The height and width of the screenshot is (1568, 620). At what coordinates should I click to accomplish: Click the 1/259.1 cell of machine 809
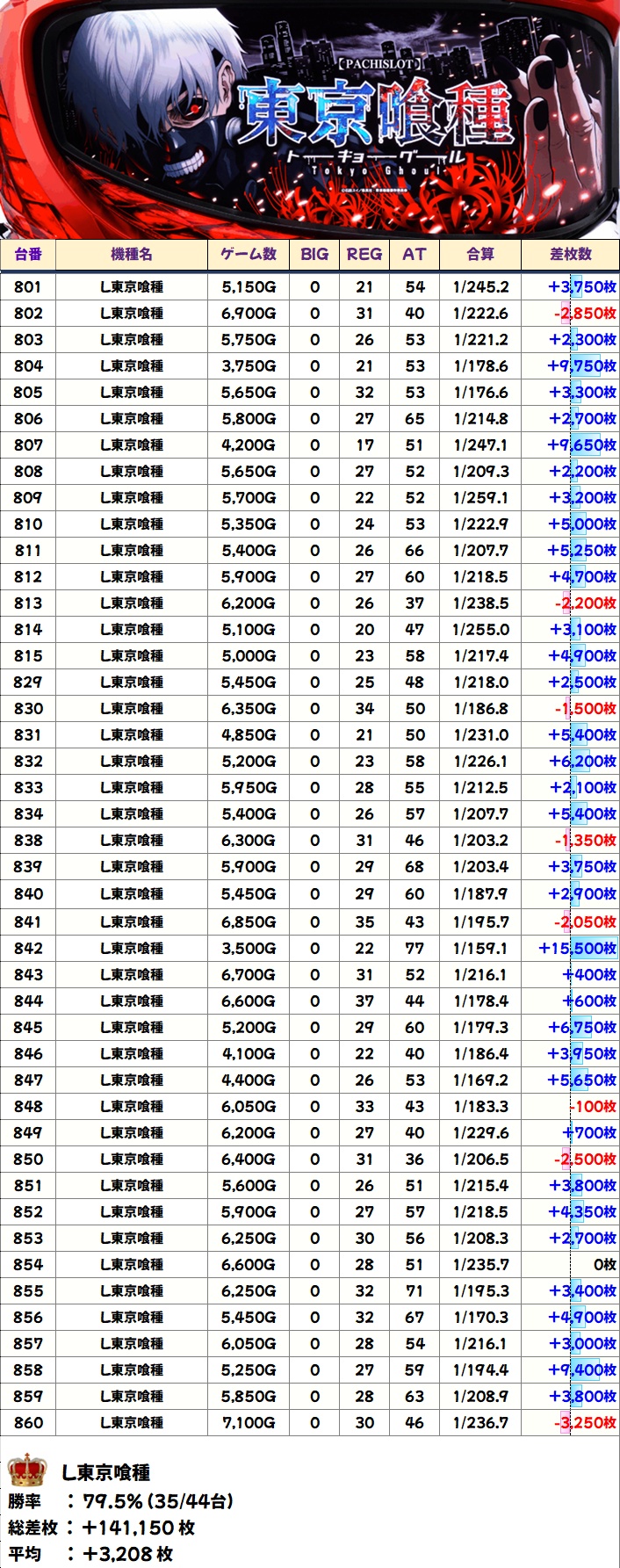480,497
